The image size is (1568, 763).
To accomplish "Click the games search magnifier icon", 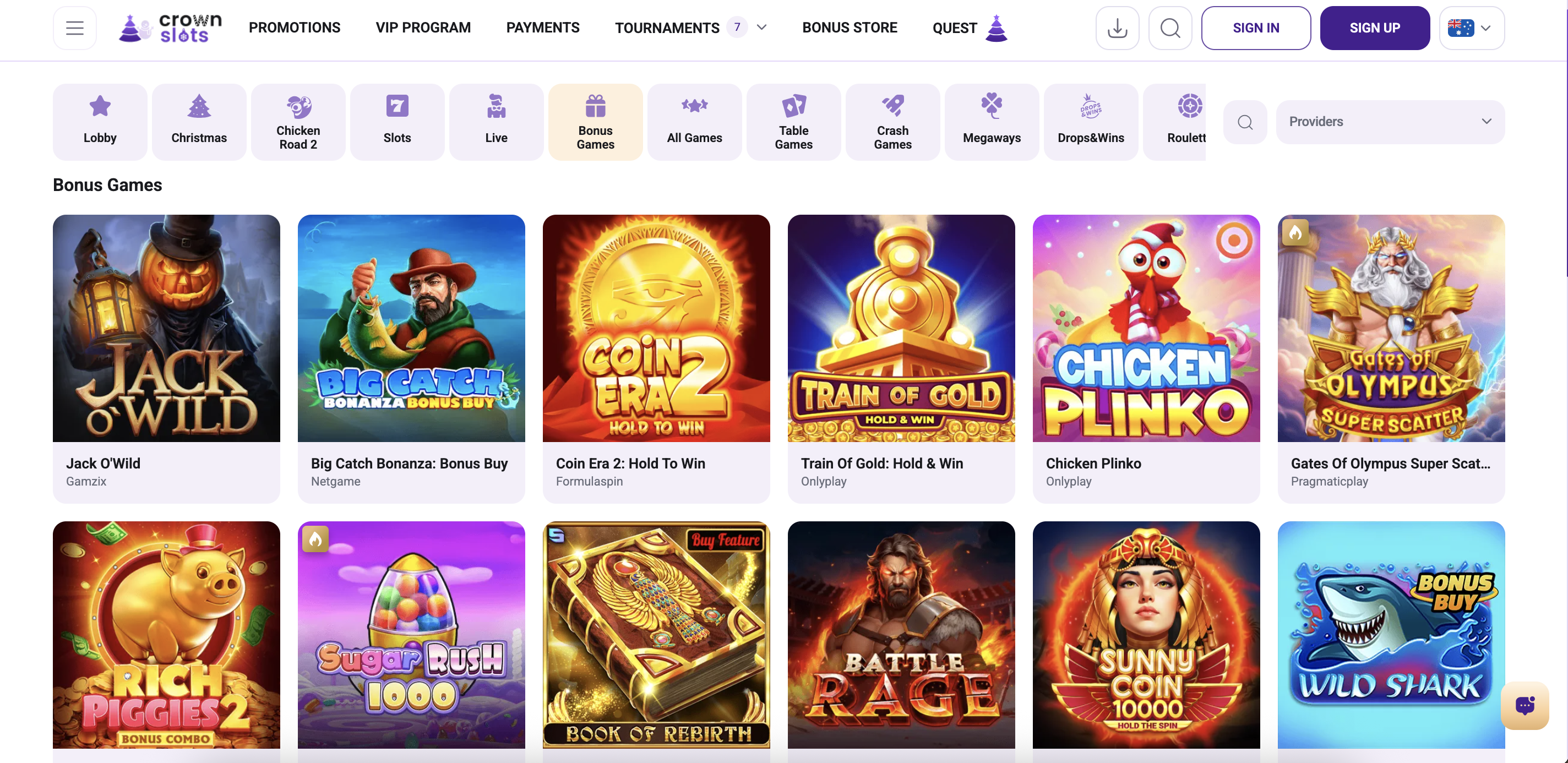I will pos(1245,122).
